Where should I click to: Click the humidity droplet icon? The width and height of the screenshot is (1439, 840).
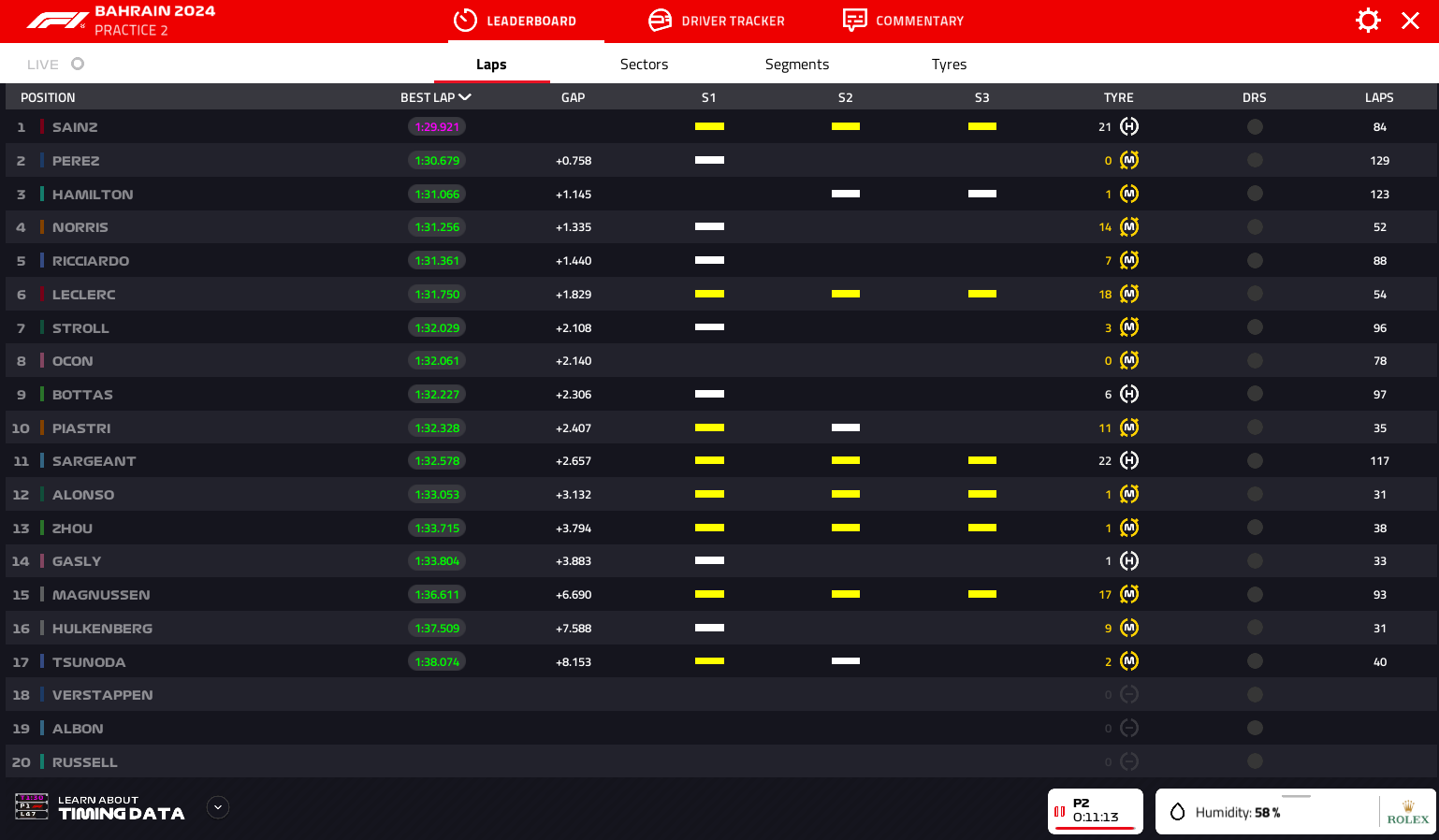pyautogui.click(x=1178, y=812)
